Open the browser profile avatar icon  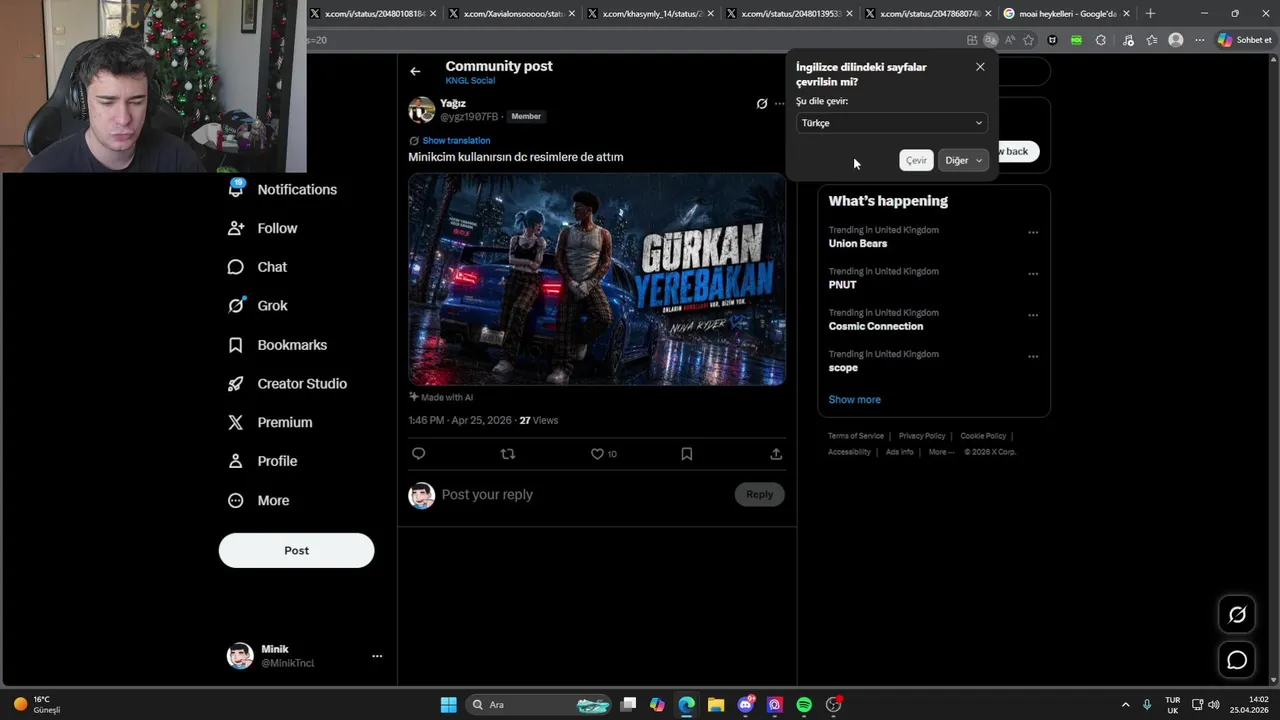pyautogui.click(x=1176, y=40)
